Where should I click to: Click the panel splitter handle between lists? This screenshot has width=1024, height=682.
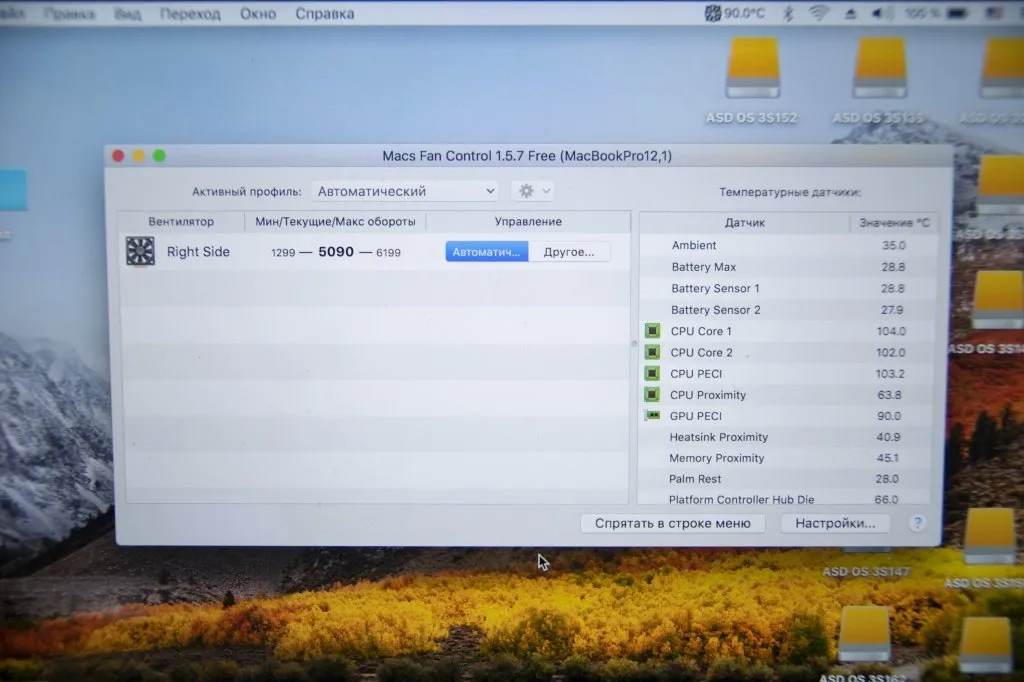click(x=634, y=343)
